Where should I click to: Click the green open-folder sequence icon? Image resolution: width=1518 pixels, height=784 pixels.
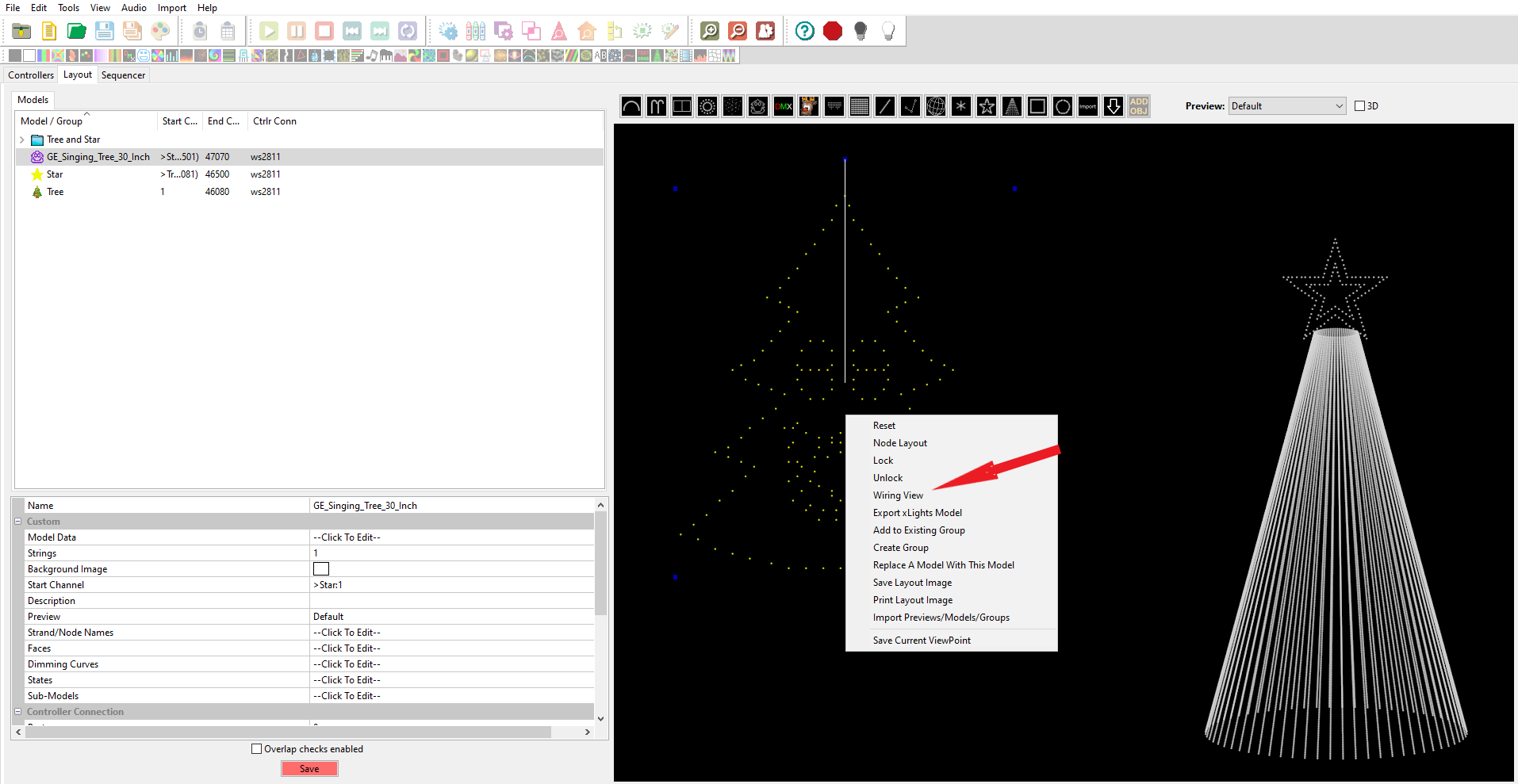77,31
